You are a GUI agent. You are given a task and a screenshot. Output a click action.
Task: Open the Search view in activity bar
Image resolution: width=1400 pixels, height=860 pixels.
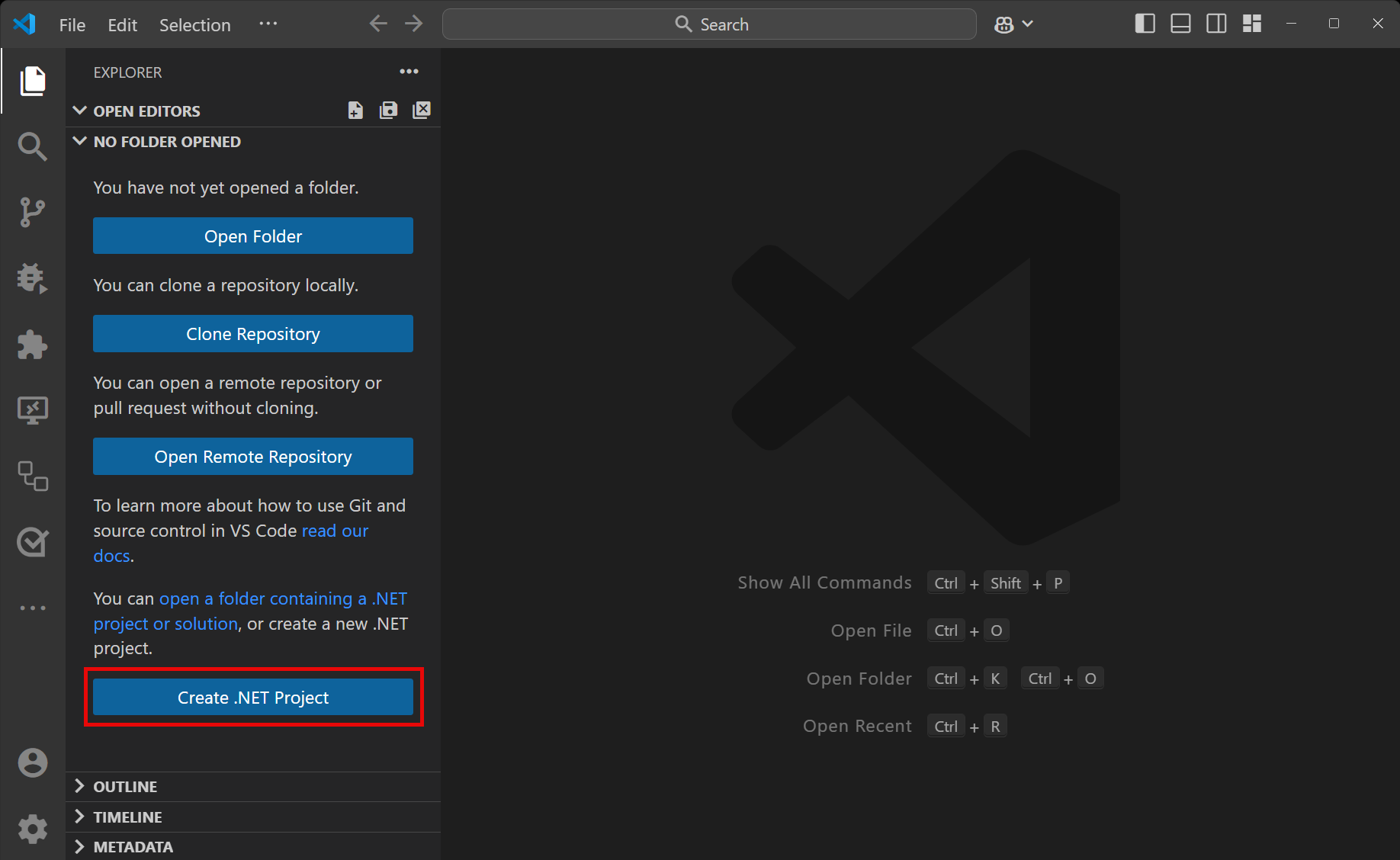click(x=32, y=146)
